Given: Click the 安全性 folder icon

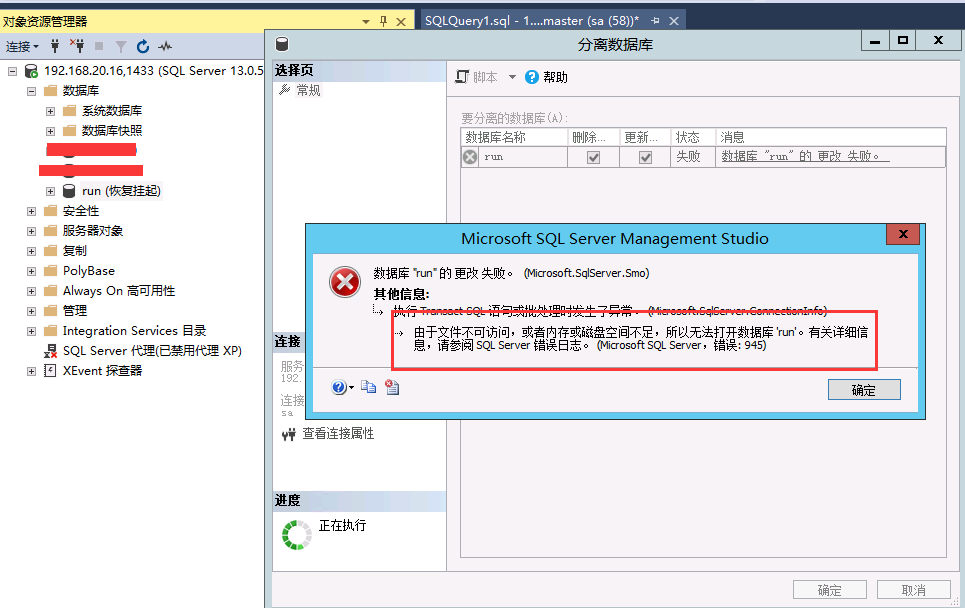Looking at the screenshot, I should 50,211.
